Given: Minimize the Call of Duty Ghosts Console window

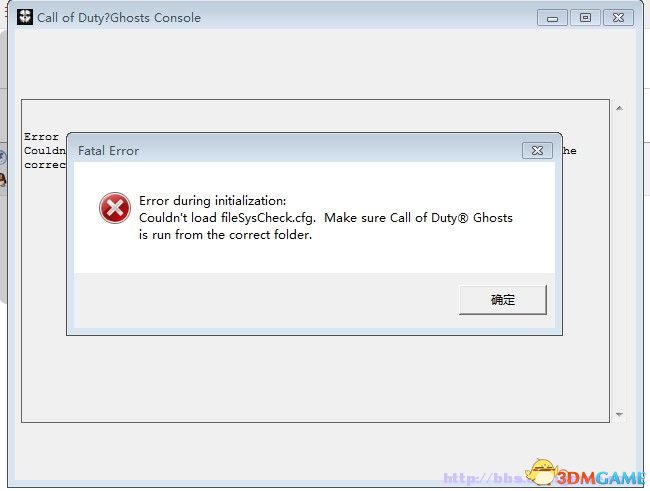Looking at the screenshot, I should coord(552,18).
